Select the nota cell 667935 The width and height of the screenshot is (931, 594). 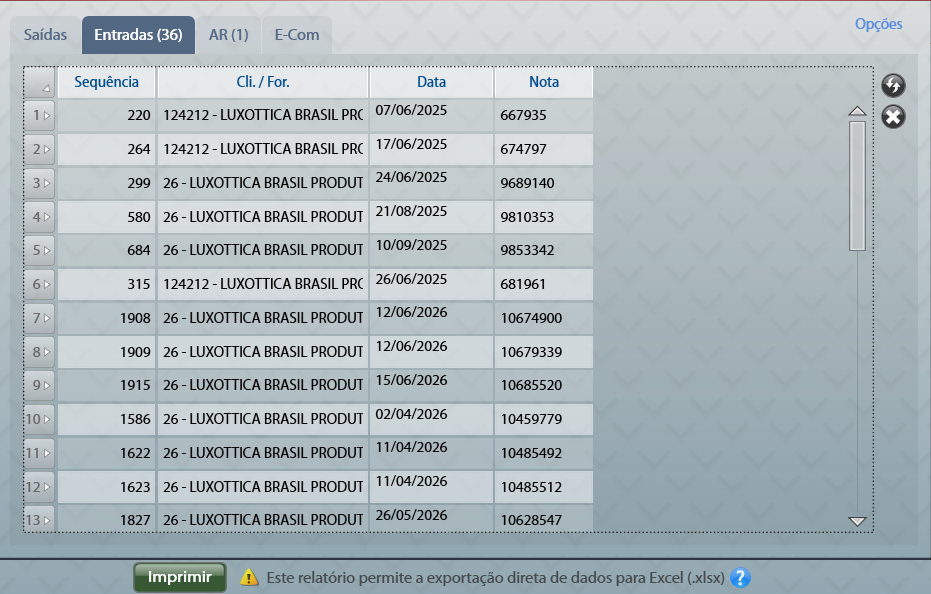coord(544,115)
